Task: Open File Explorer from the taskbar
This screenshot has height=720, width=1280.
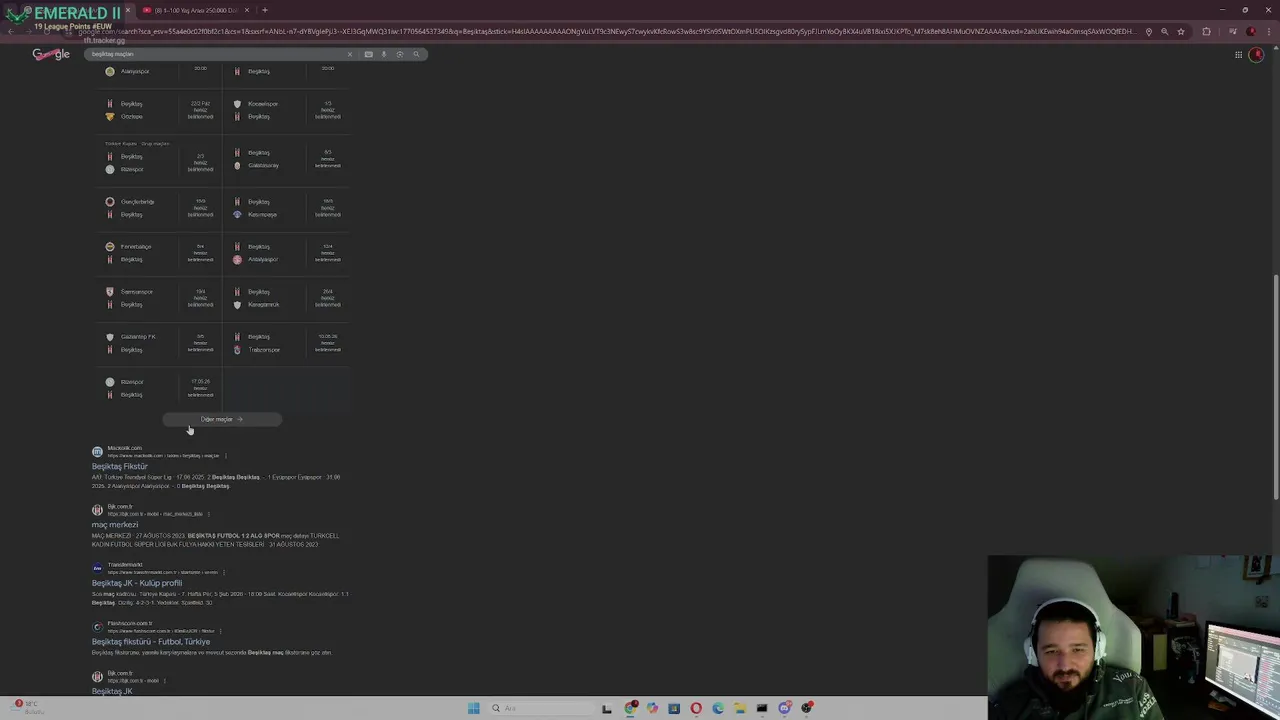Action: click(740, 708)
